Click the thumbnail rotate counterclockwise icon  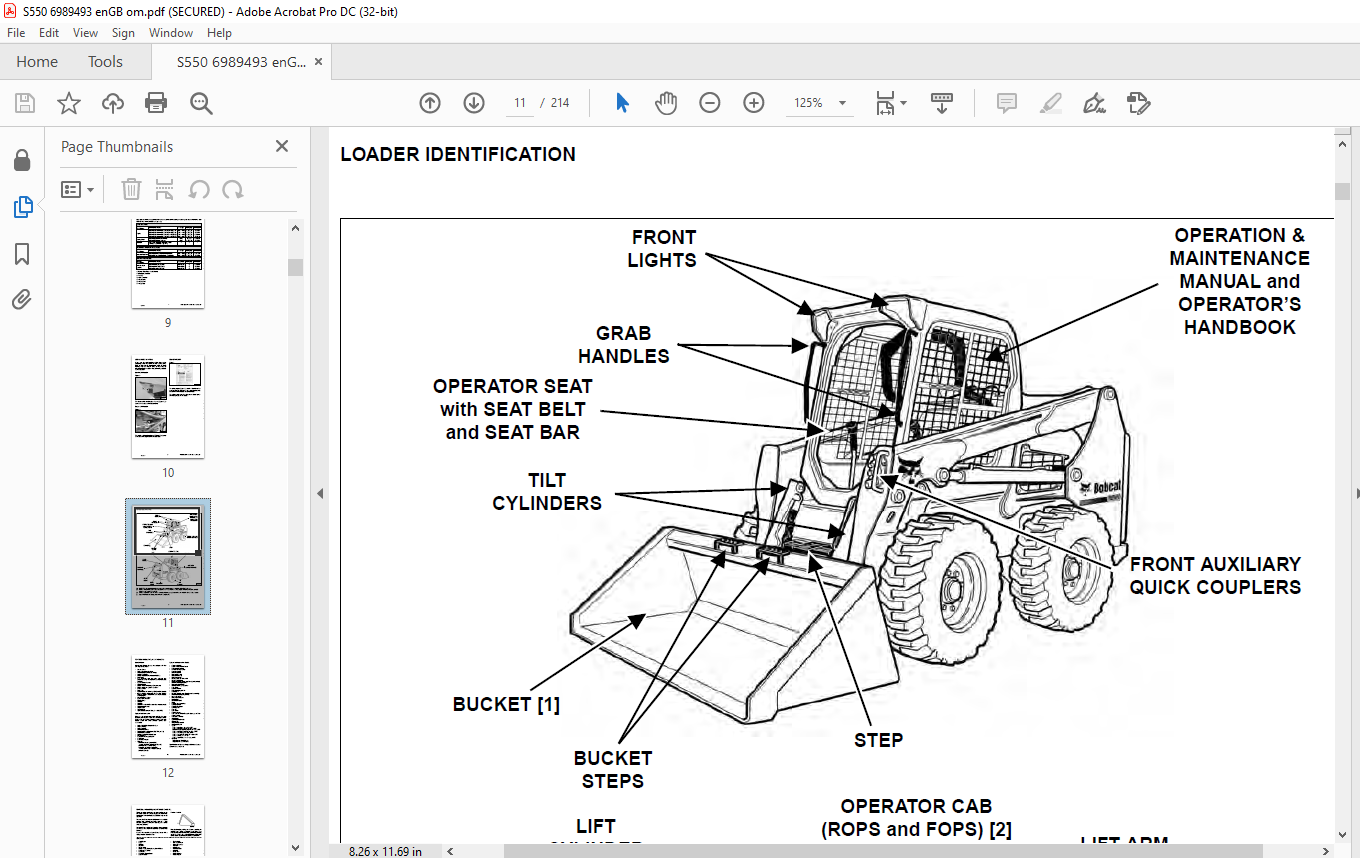coord(199,189)
